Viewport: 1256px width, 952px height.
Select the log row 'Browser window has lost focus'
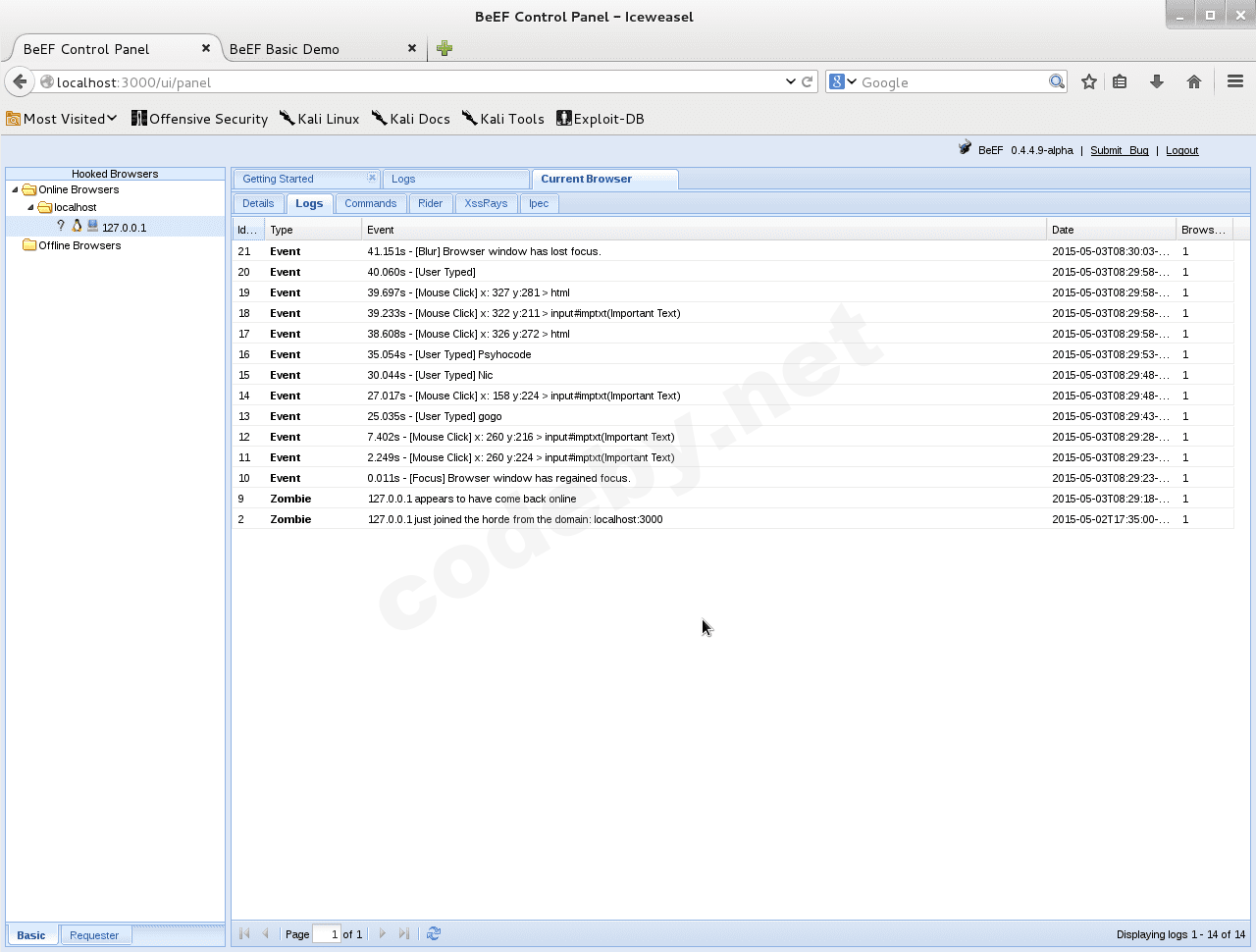pos(733,251)
